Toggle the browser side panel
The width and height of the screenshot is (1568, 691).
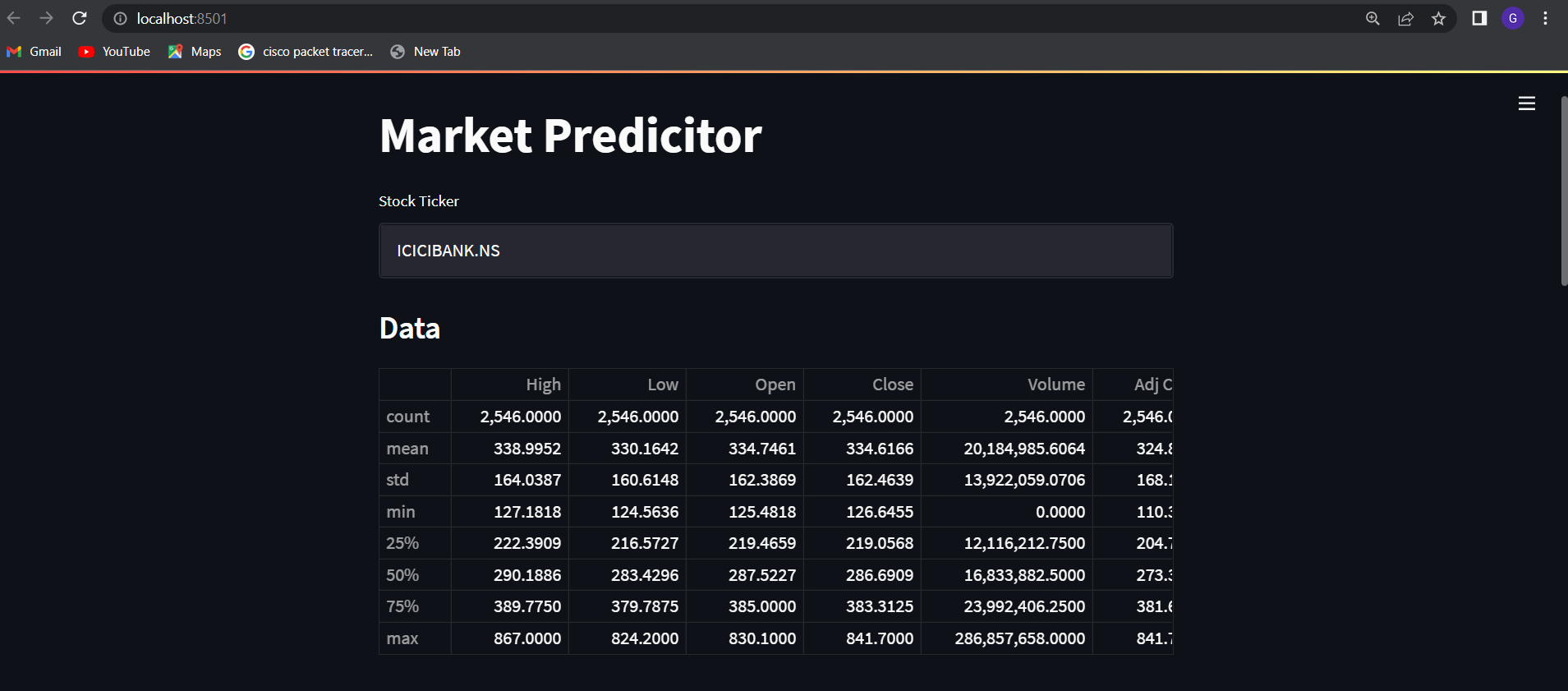click(x=1478, y=18)
